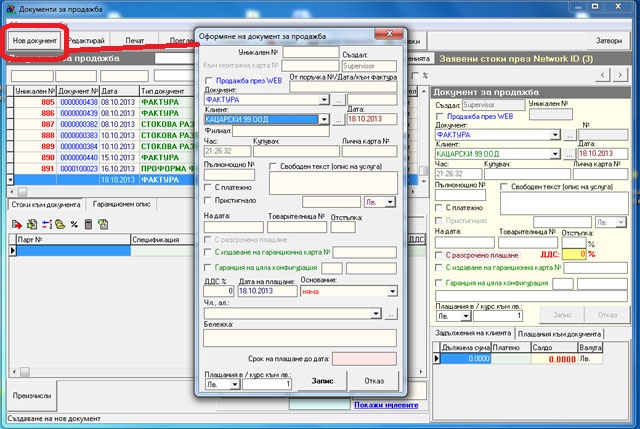Click the browse button next to Чл., ал. field
This screenshot has width=640, height=429.
pos(391,314)
